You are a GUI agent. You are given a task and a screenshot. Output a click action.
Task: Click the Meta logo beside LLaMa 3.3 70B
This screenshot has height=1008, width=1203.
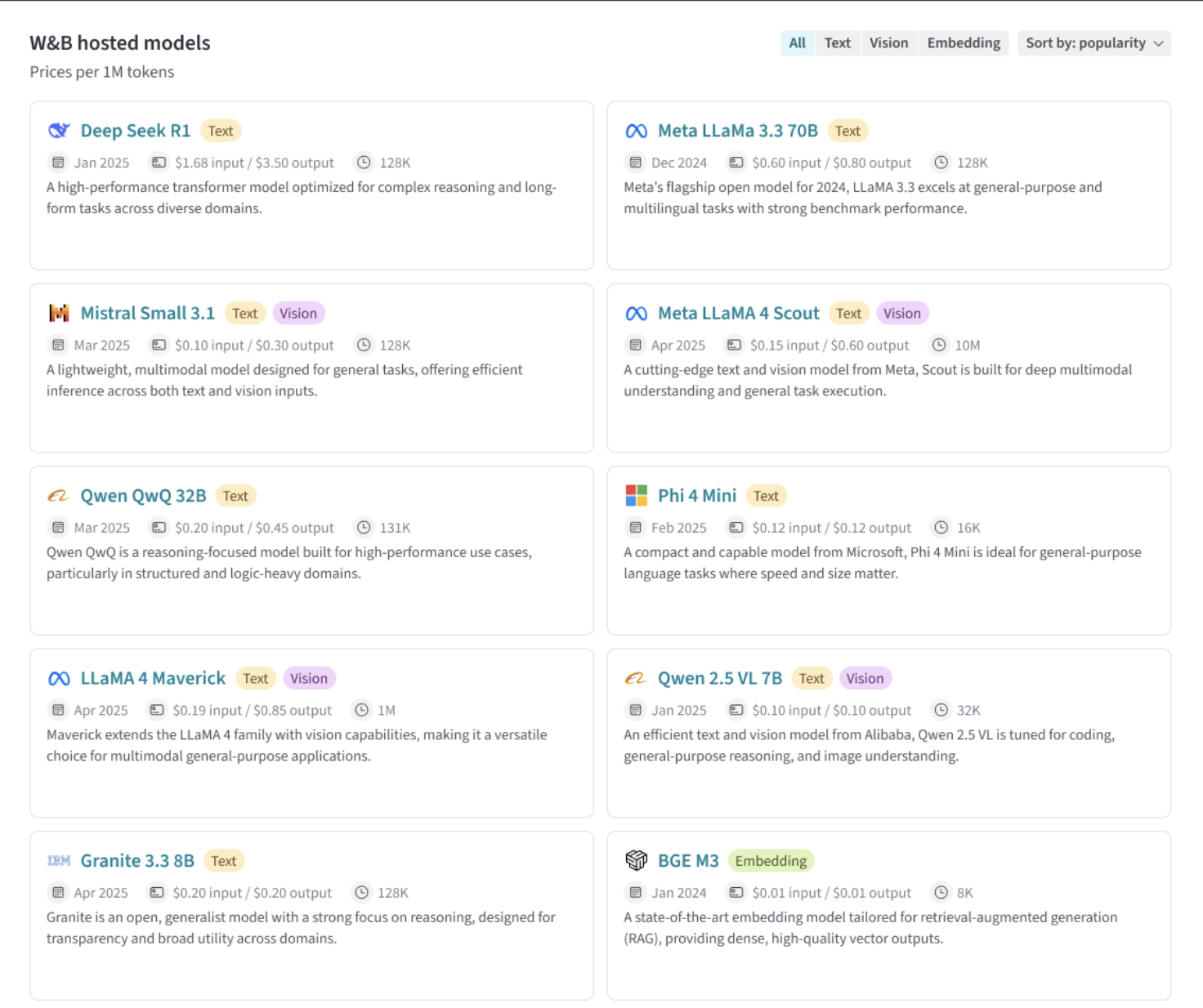636,131
